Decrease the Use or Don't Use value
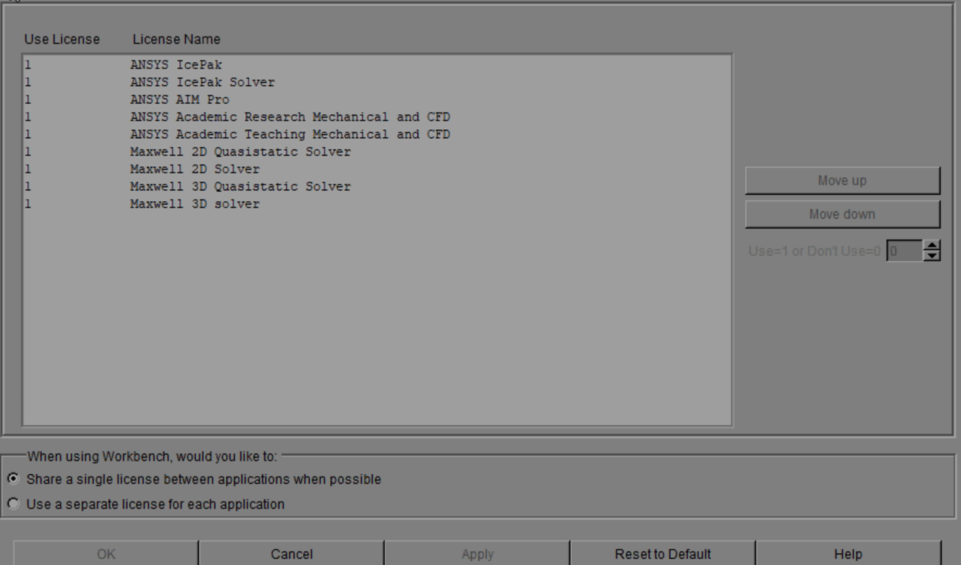 [x=932, y=256]
